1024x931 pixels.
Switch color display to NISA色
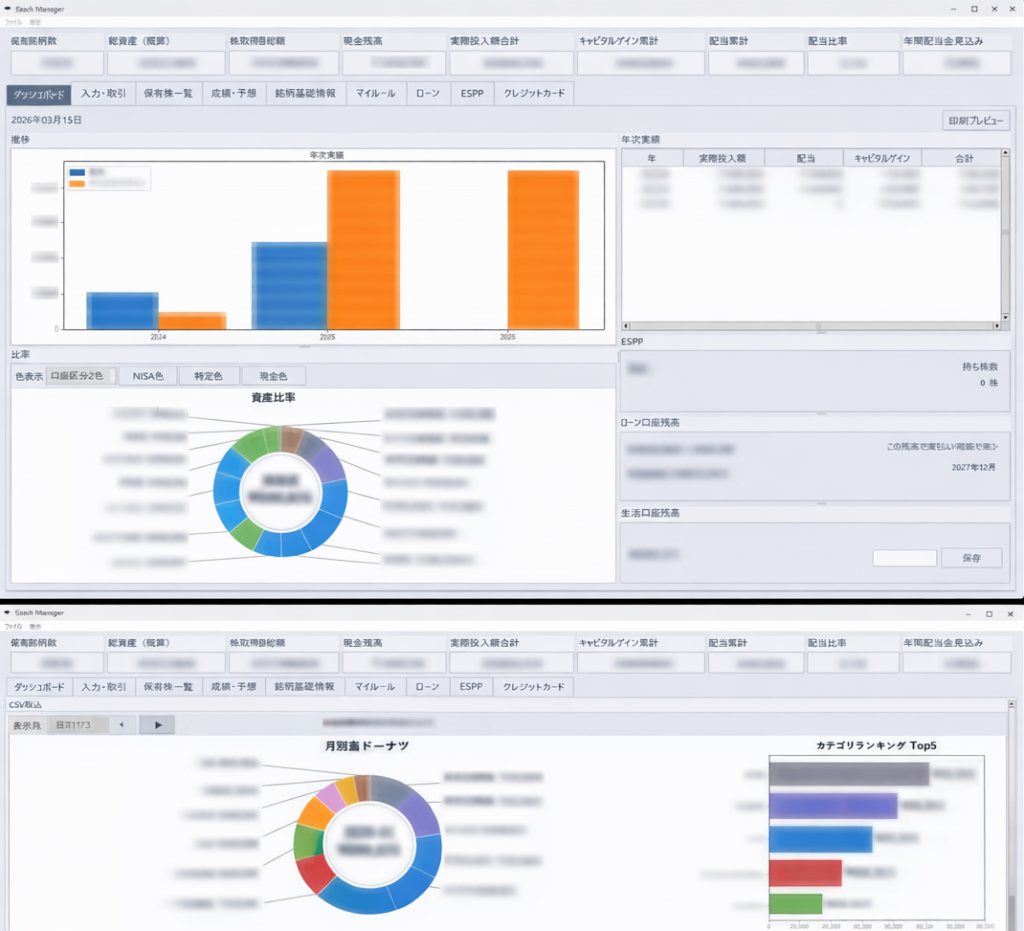[x=147, y=376]
